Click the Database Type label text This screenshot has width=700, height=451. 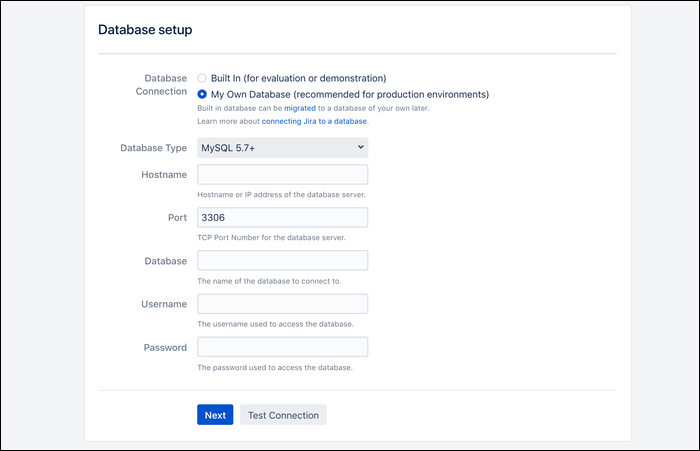coord(154,148)
